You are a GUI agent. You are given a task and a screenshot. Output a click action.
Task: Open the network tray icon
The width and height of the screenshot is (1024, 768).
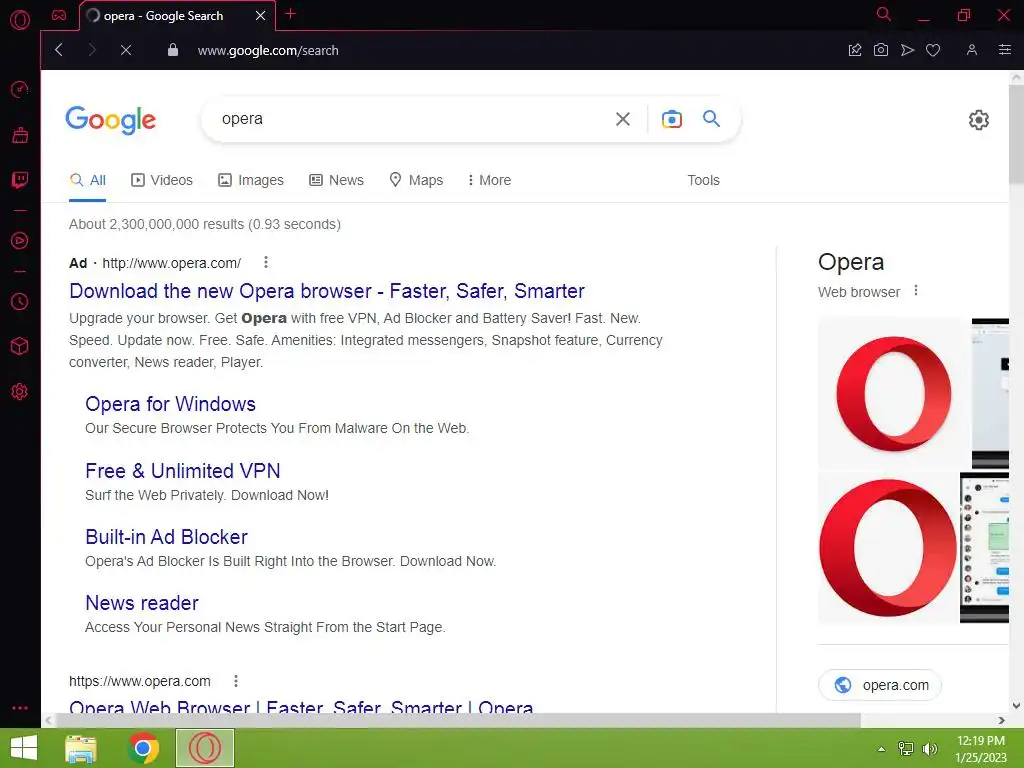pos(906,749)
